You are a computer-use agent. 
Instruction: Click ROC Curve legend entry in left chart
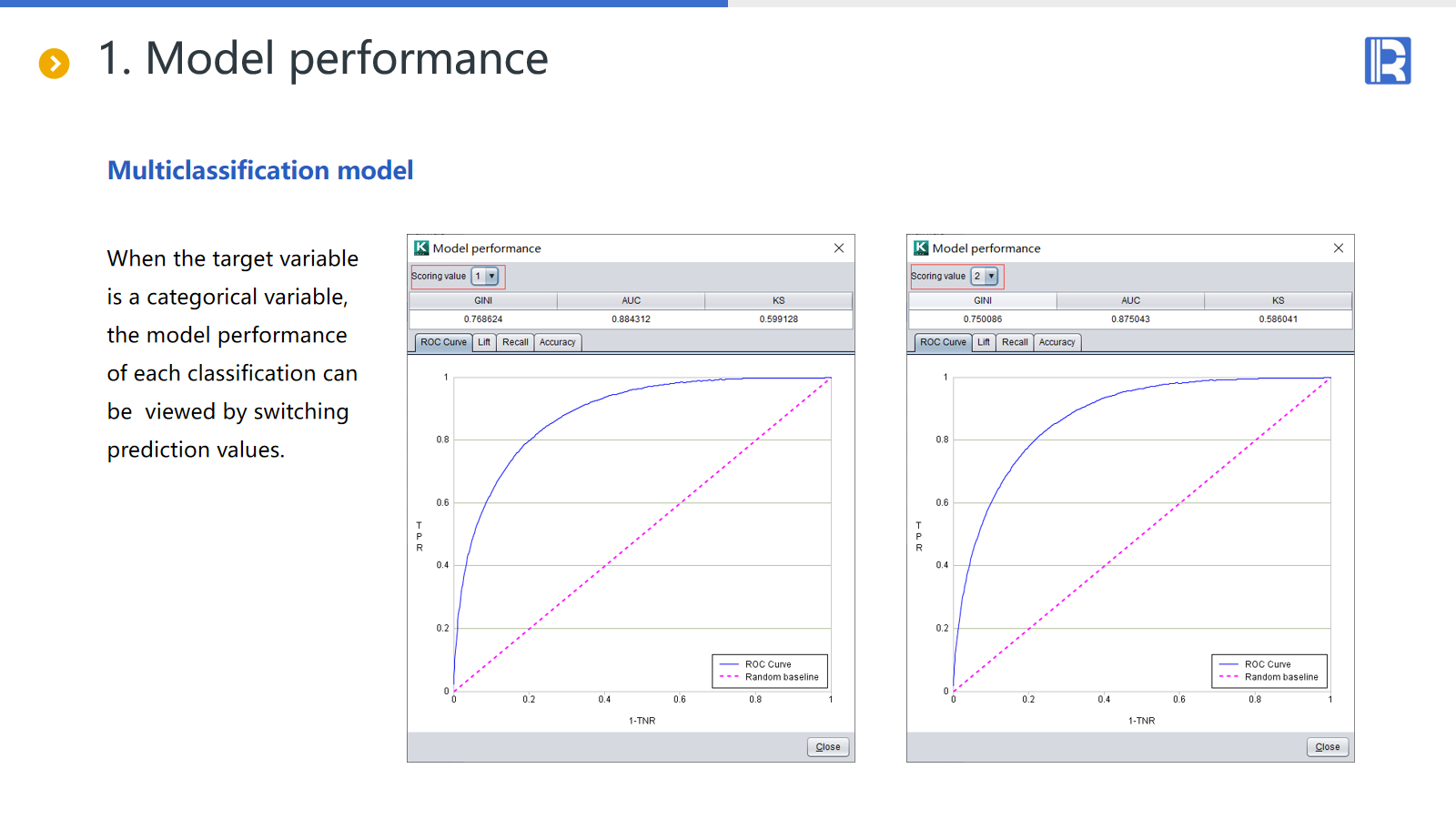pos(767,664)
